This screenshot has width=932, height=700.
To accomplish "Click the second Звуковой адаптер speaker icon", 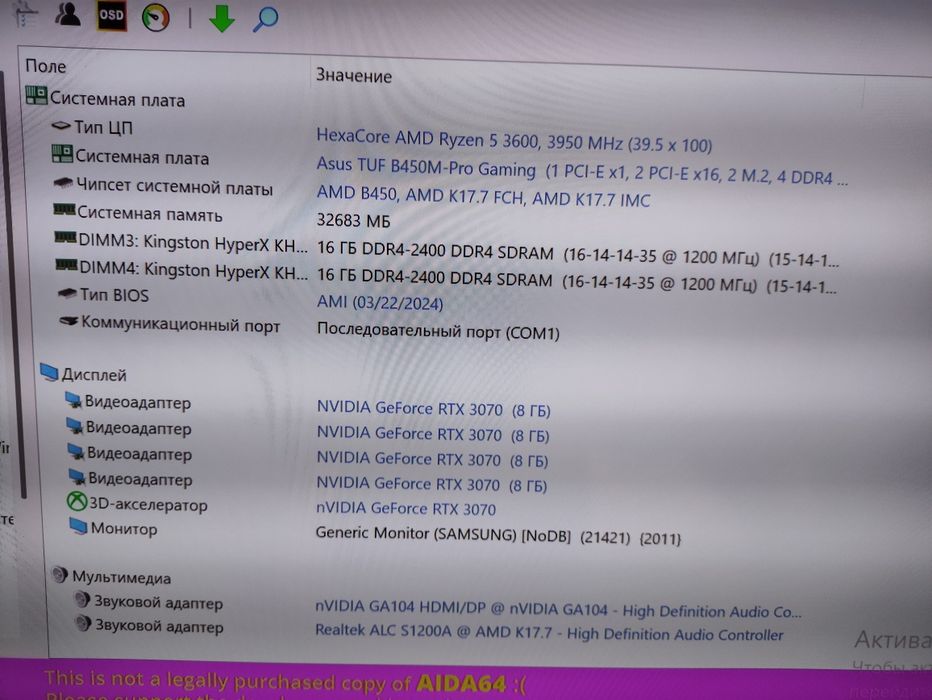I will point(84,623).
